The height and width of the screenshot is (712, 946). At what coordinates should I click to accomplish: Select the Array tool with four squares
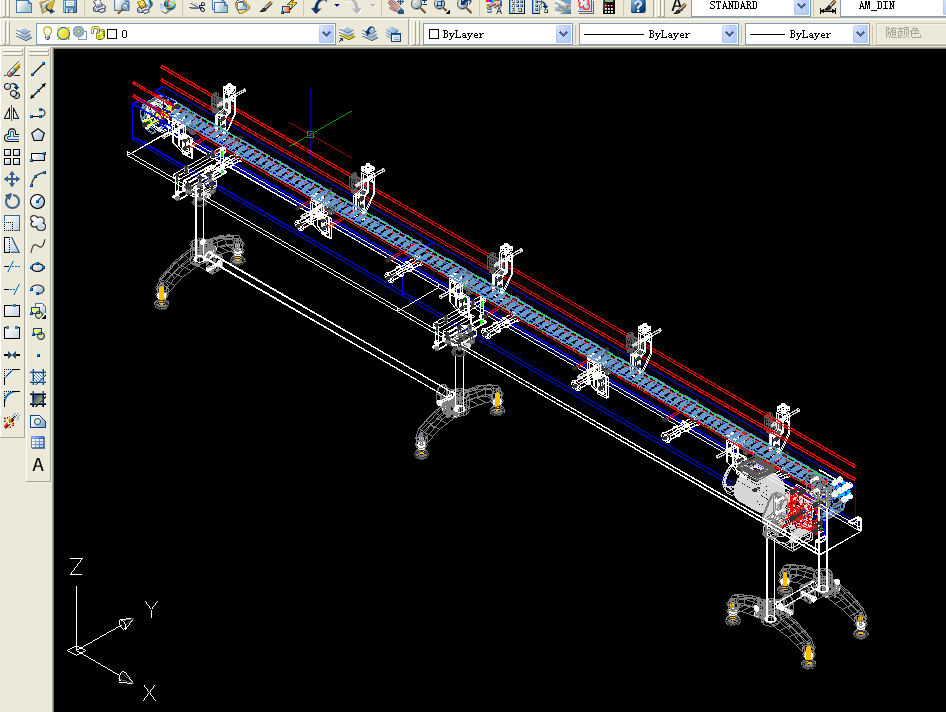(12, 157)
